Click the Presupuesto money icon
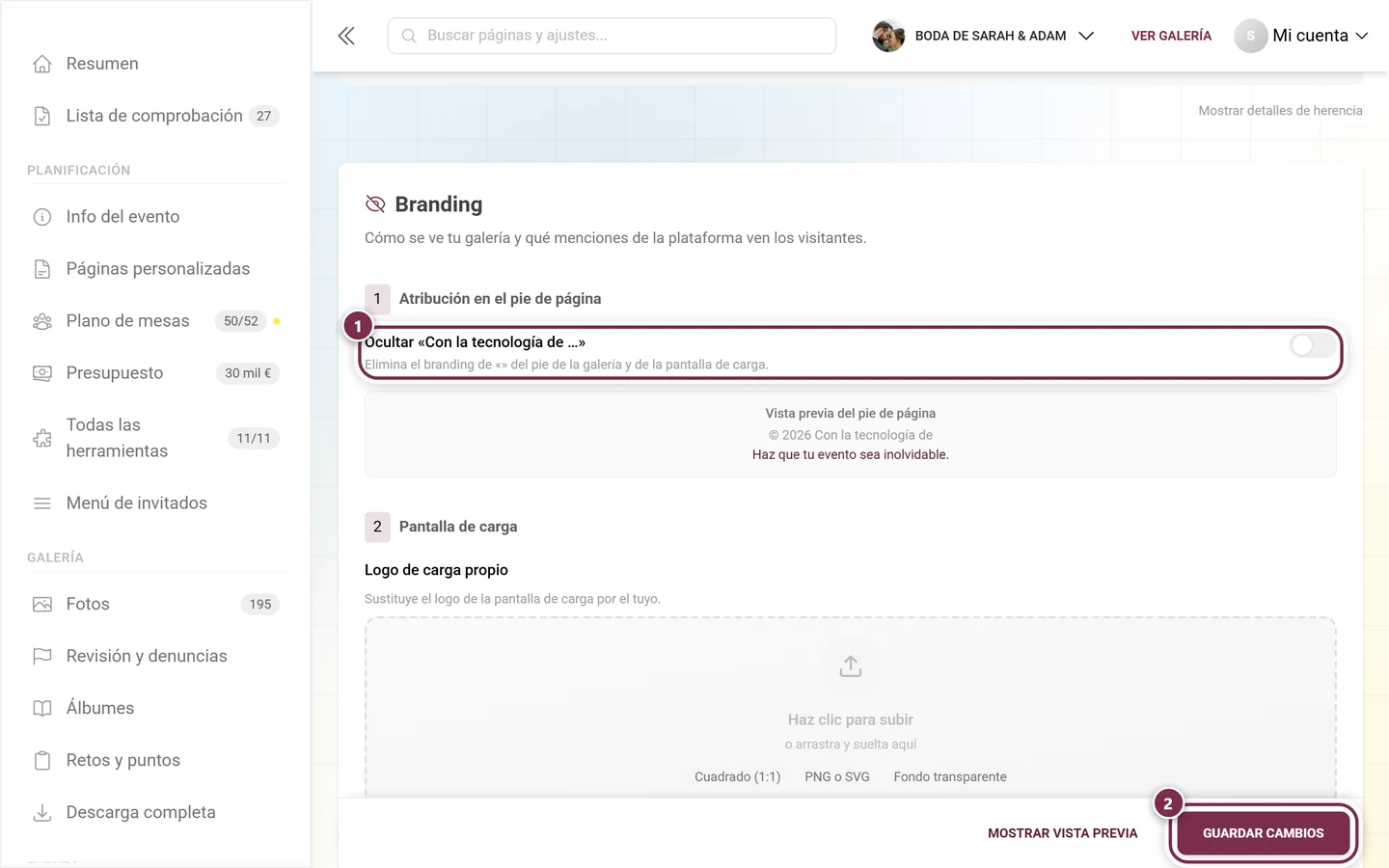Image resolution: width=1389 pixels, height=868 pixels. (x=42, y=373)
